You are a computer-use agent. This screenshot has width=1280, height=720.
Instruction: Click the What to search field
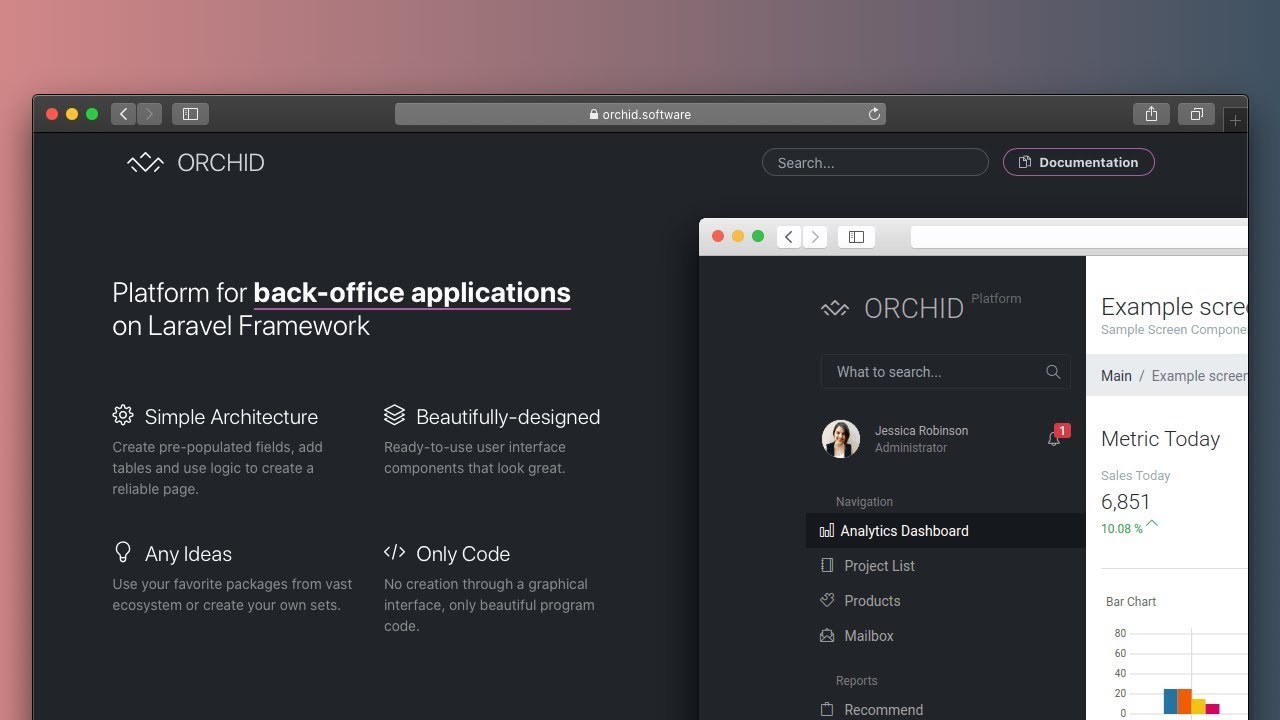(945, 372)
